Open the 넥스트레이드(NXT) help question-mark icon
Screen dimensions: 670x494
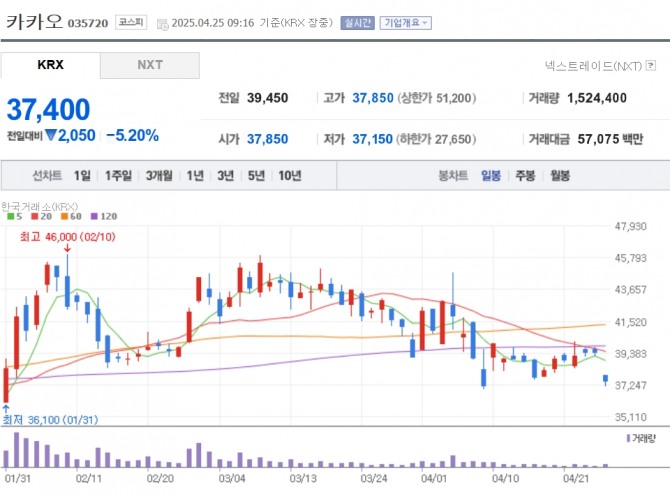(651, 65)
